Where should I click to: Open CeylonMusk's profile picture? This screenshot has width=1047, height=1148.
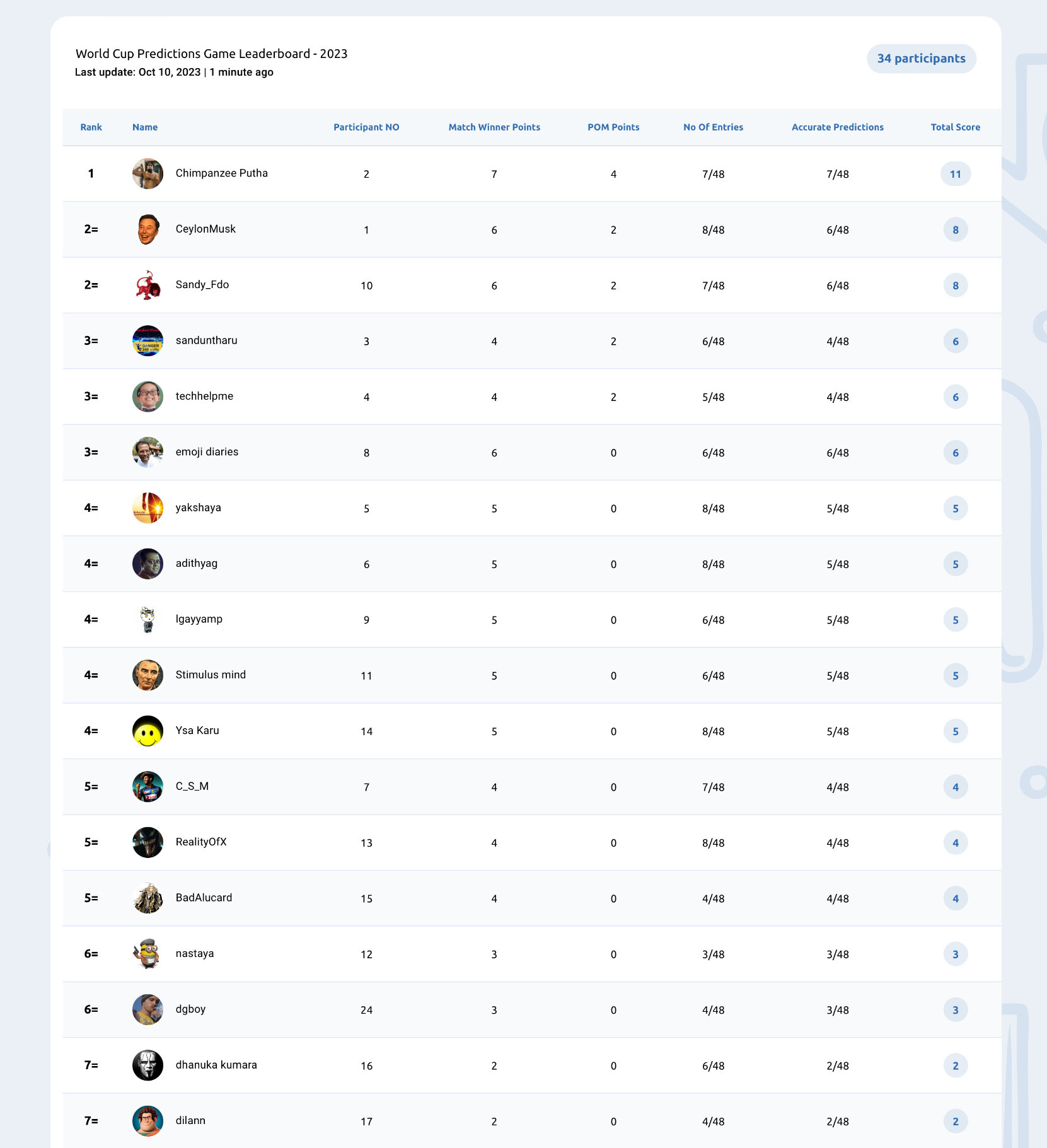point(148,229)
